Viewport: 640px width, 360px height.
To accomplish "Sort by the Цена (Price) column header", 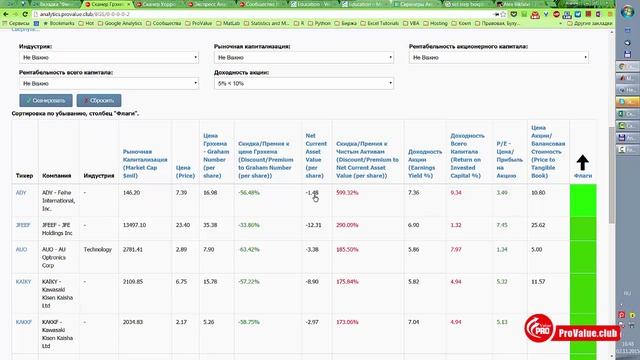I will click(x=185, y=172).
